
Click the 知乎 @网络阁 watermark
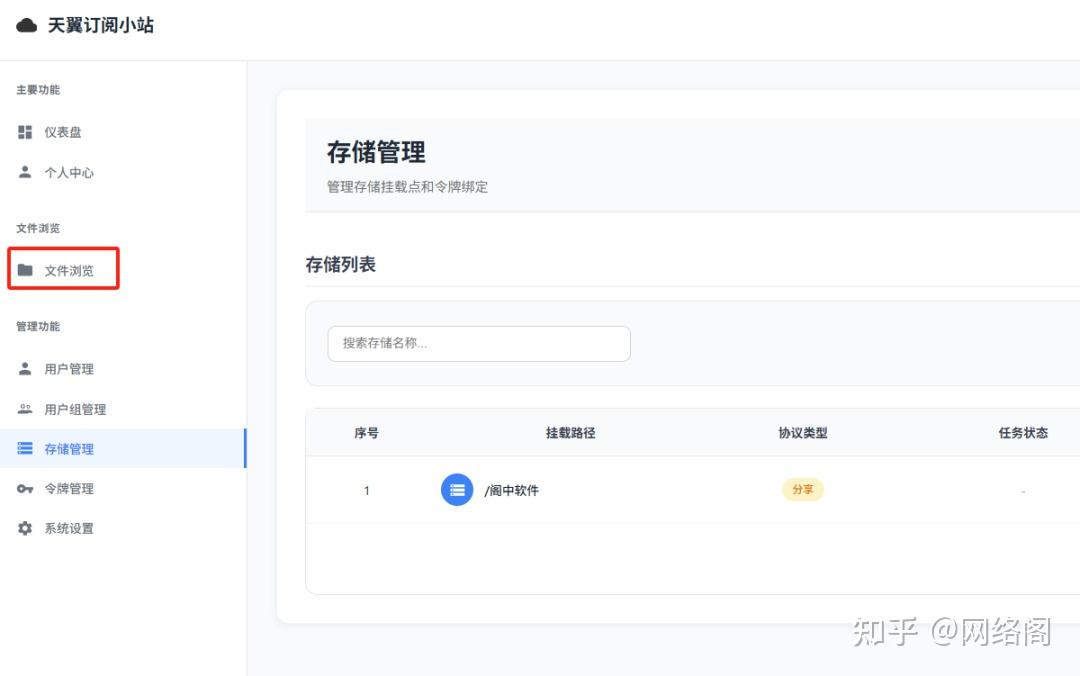coord(951,632)
